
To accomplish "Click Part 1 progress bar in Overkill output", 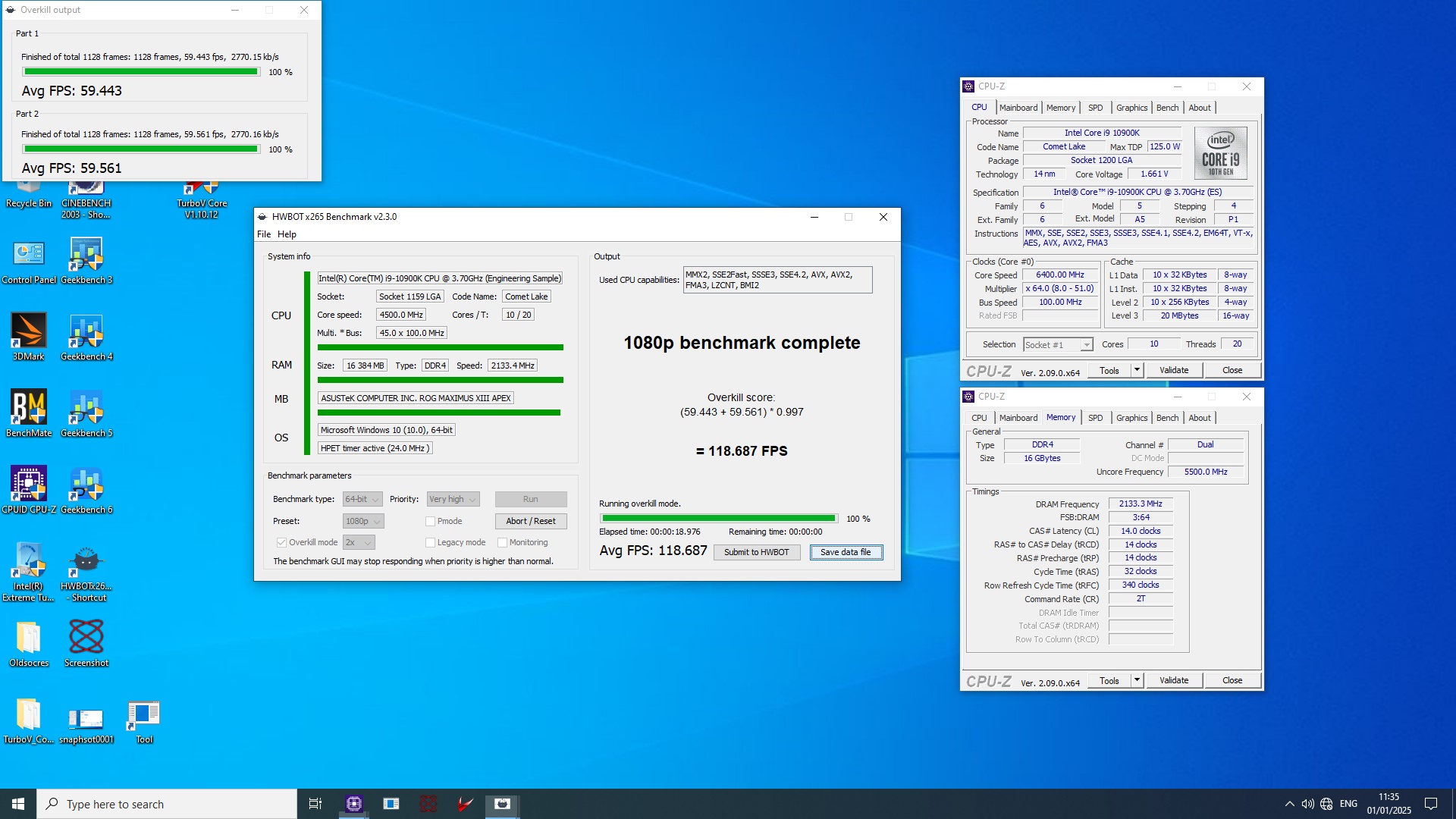I will pyautogui.click(x=141, y=72).
